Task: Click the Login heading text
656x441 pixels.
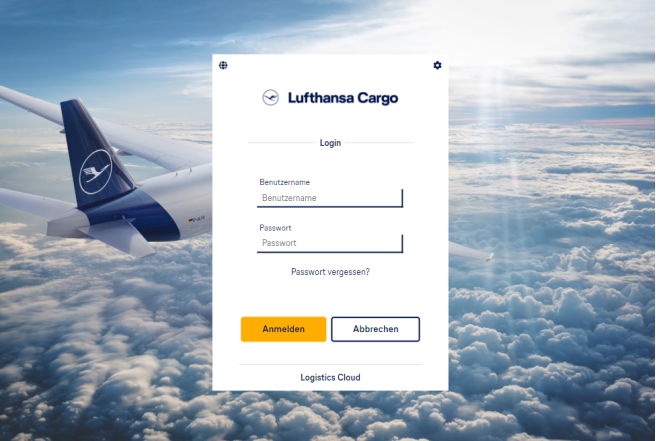Action: 330,143
